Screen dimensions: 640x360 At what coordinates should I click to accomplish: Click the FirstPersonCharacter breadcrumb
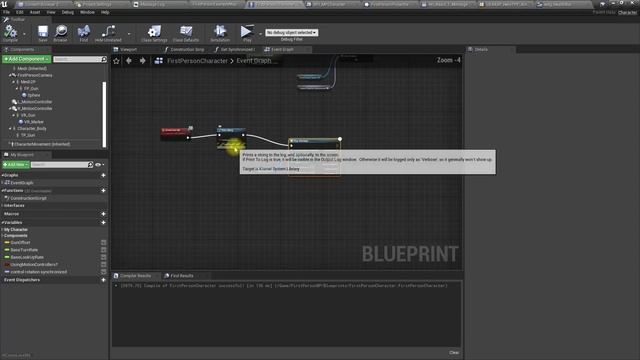[x=197, y=61]
